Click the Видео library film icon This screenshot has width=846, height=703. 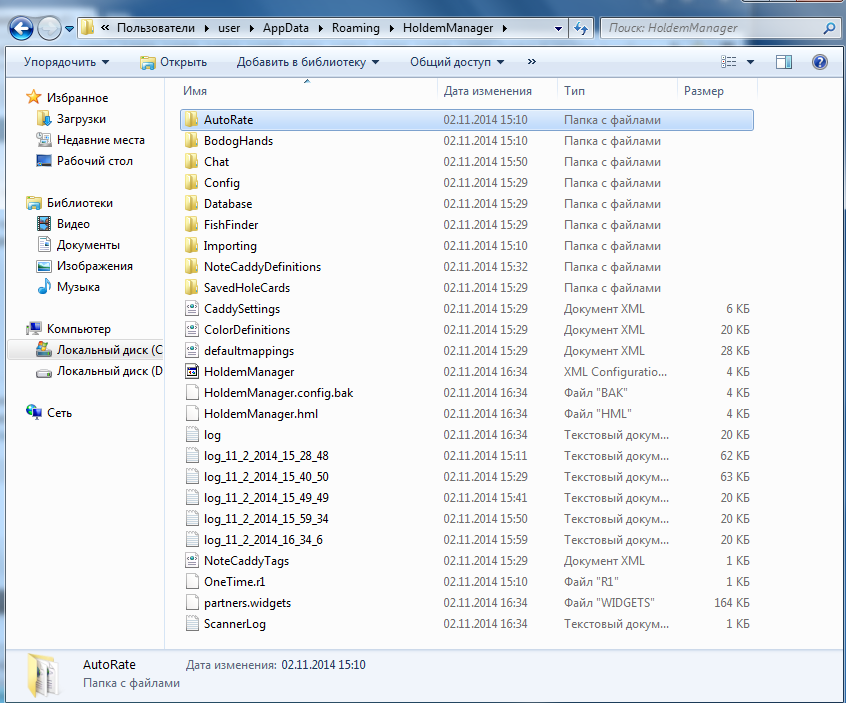point(44,224)
